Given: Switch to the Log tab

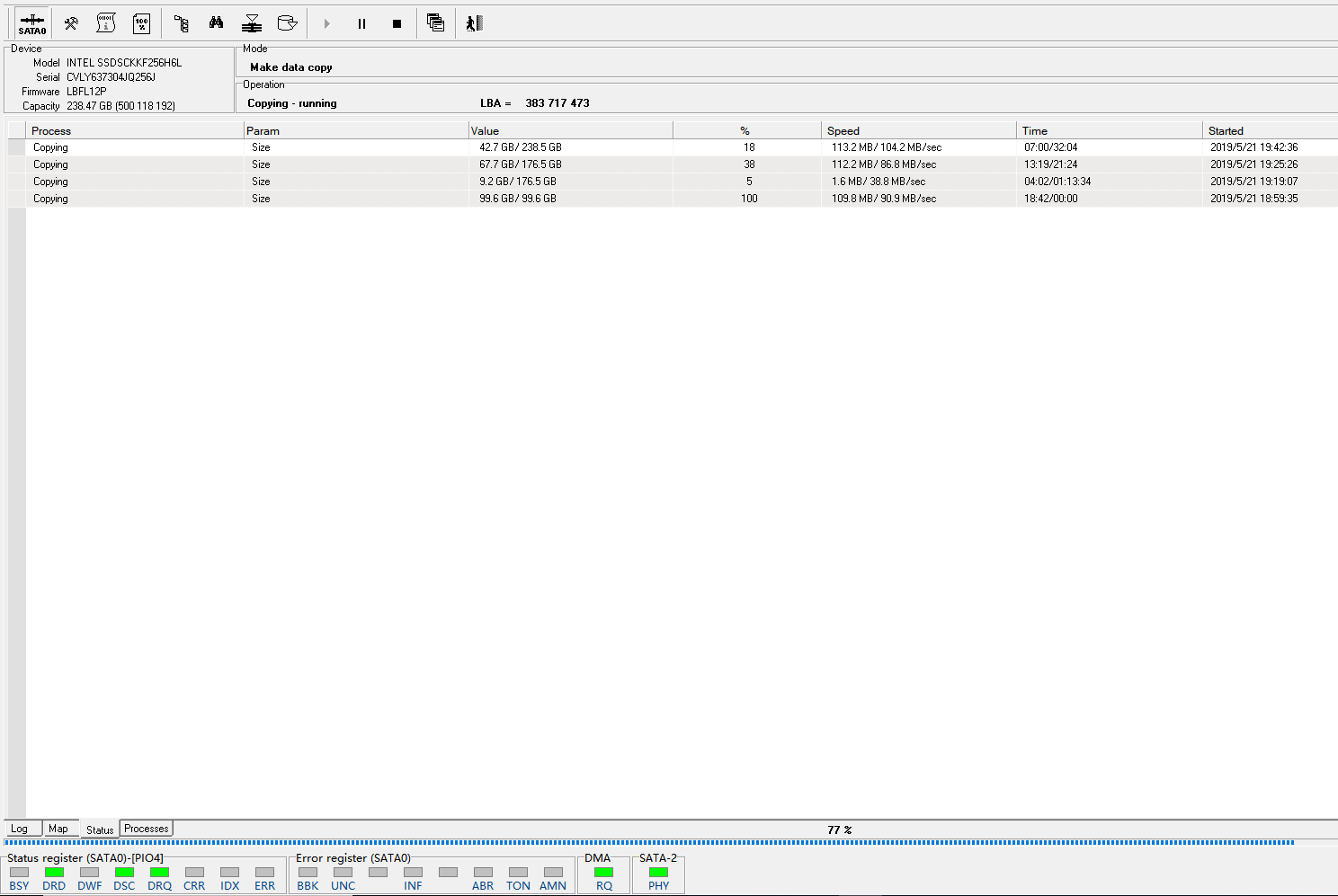Looking at the screenshot, I should (x=20, y=829).
